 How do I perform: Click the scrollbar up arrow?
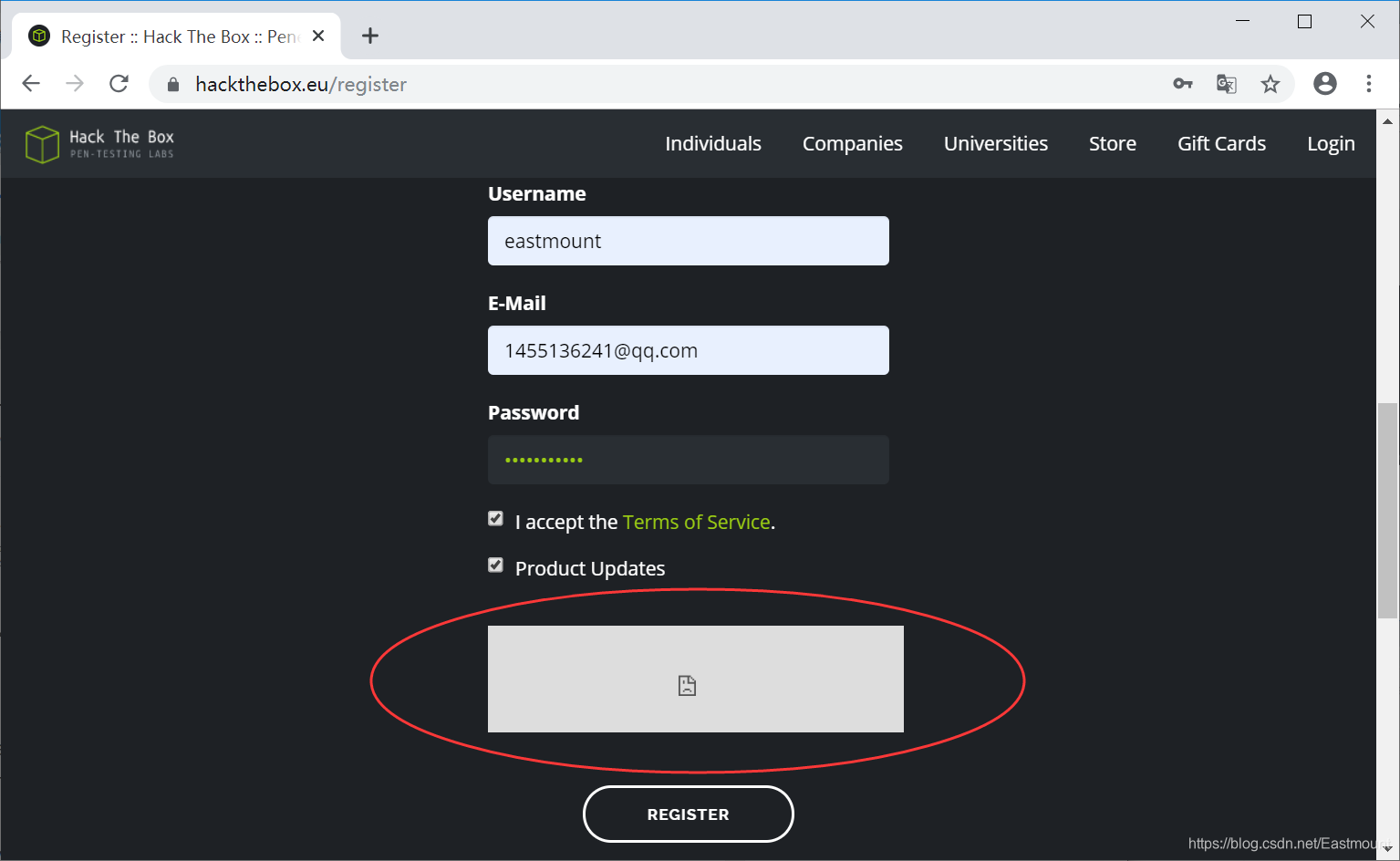[1388, 120]
